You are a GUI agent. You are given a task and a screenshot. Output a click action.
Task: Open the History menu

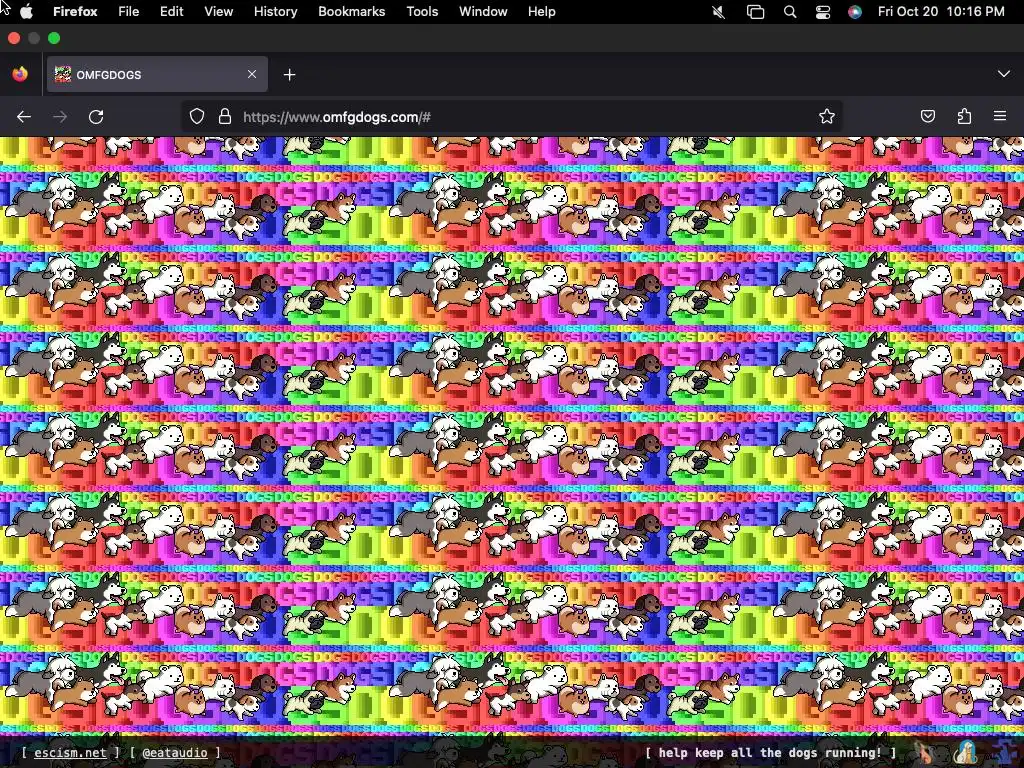(x=275, y=12)
